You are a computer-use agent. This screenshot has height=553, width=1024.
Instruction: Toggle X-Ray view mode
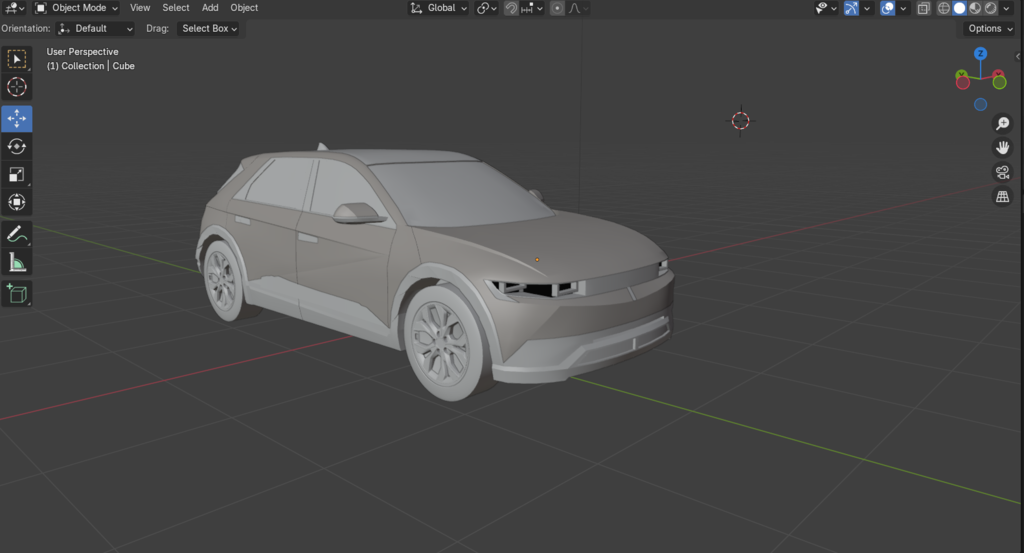[922, 8]
